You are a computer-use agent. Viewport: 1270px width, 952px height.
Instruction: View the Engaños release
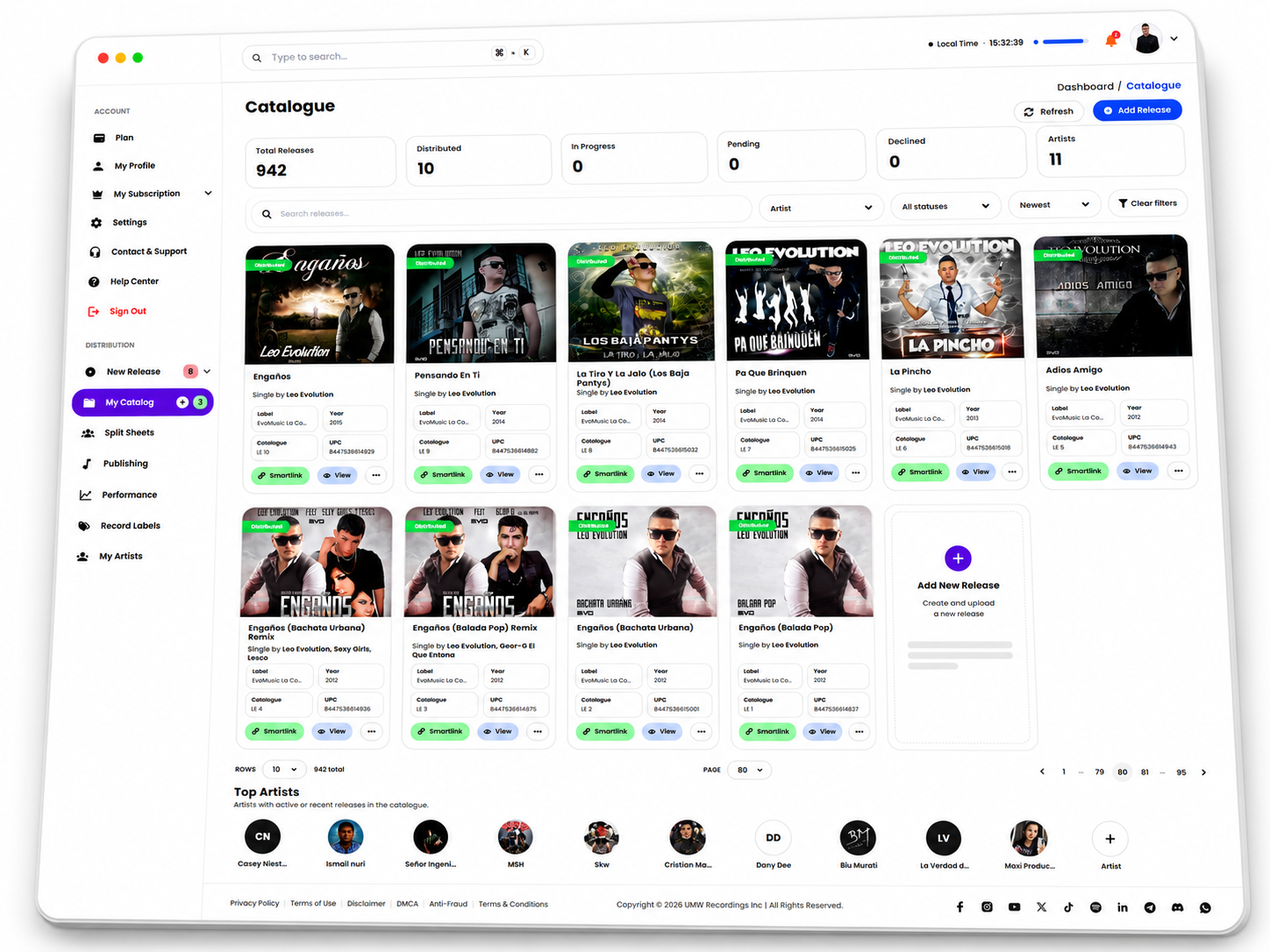click(x=336, y=475)
